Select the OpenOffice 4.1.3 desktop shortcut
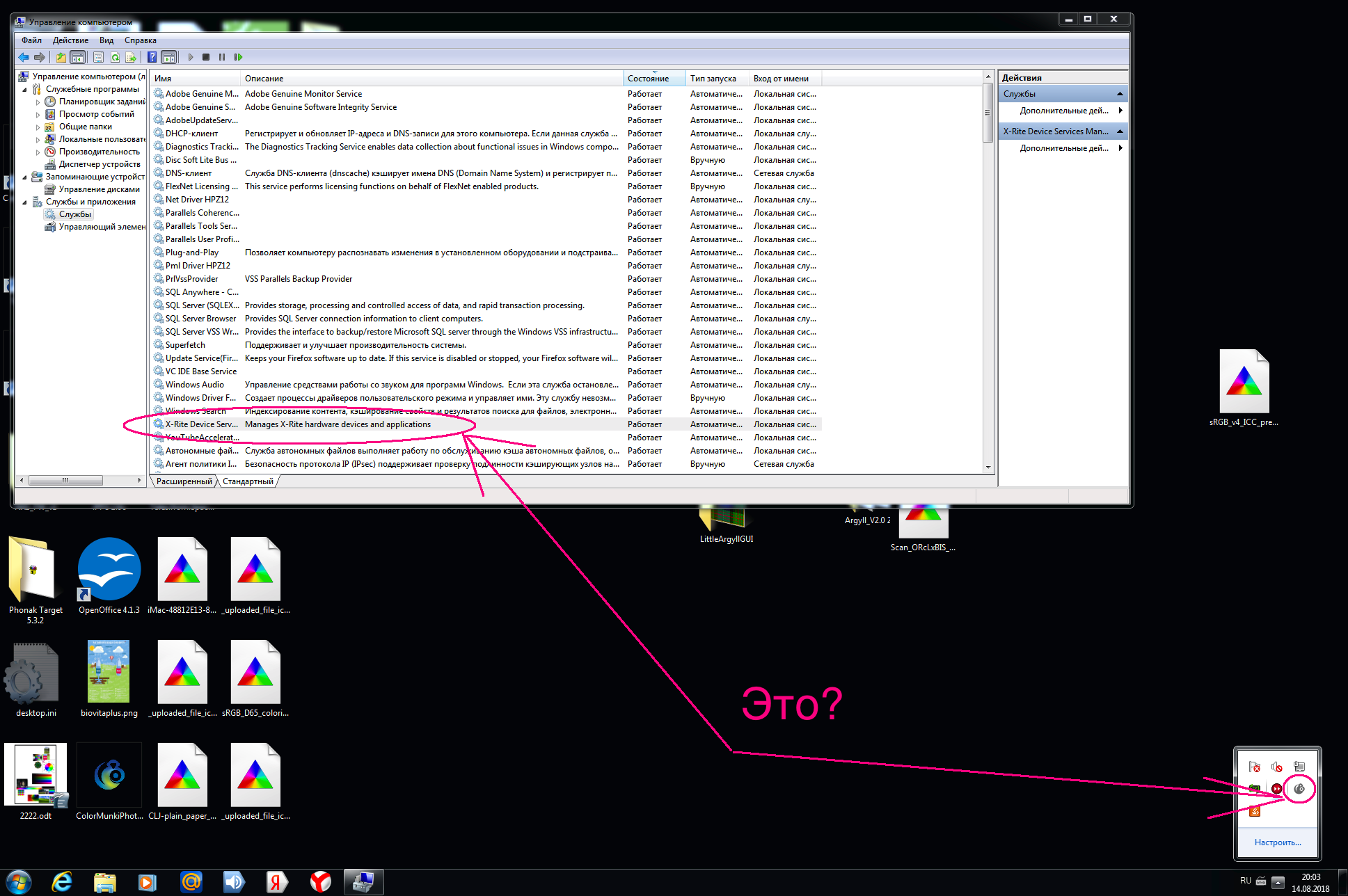Viewport: 1348px width, 896px height. point(109,577)
